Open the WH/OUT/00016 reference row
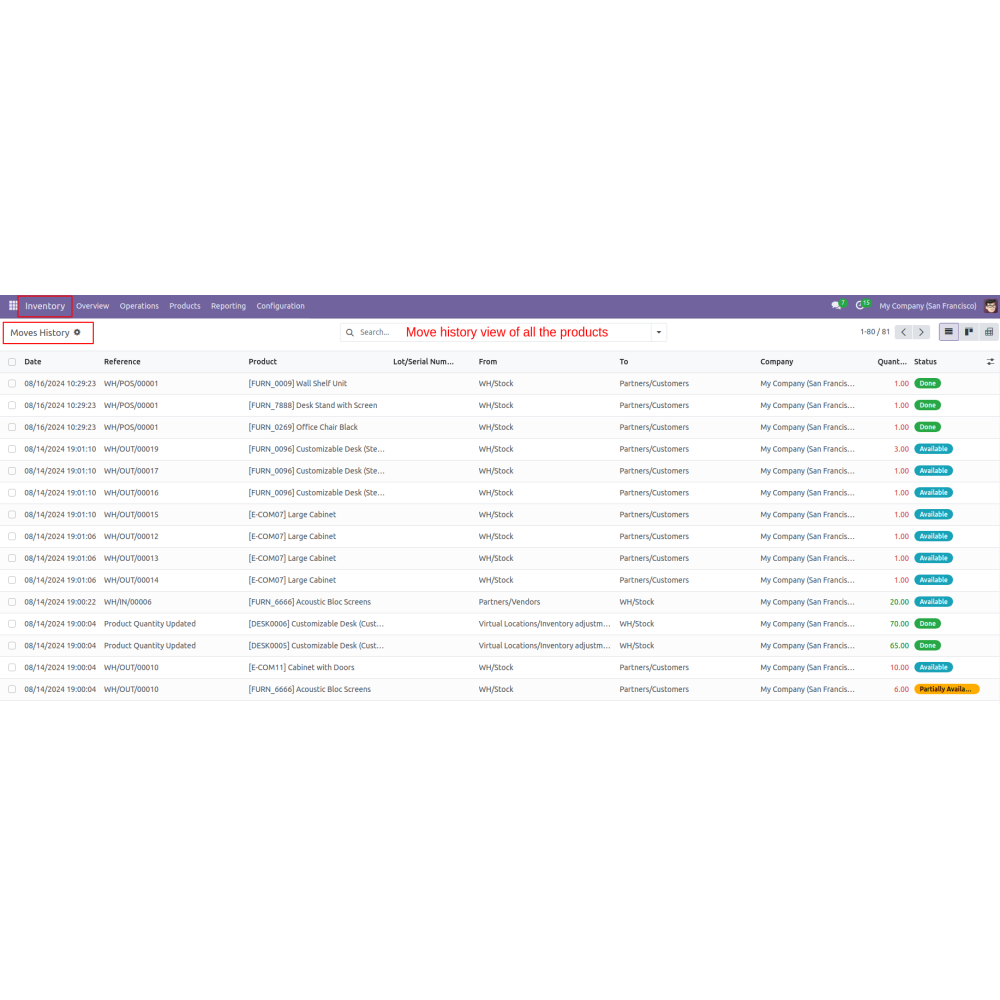The height and width of the screenshot is (1000, 1000). tap(131, 492)
